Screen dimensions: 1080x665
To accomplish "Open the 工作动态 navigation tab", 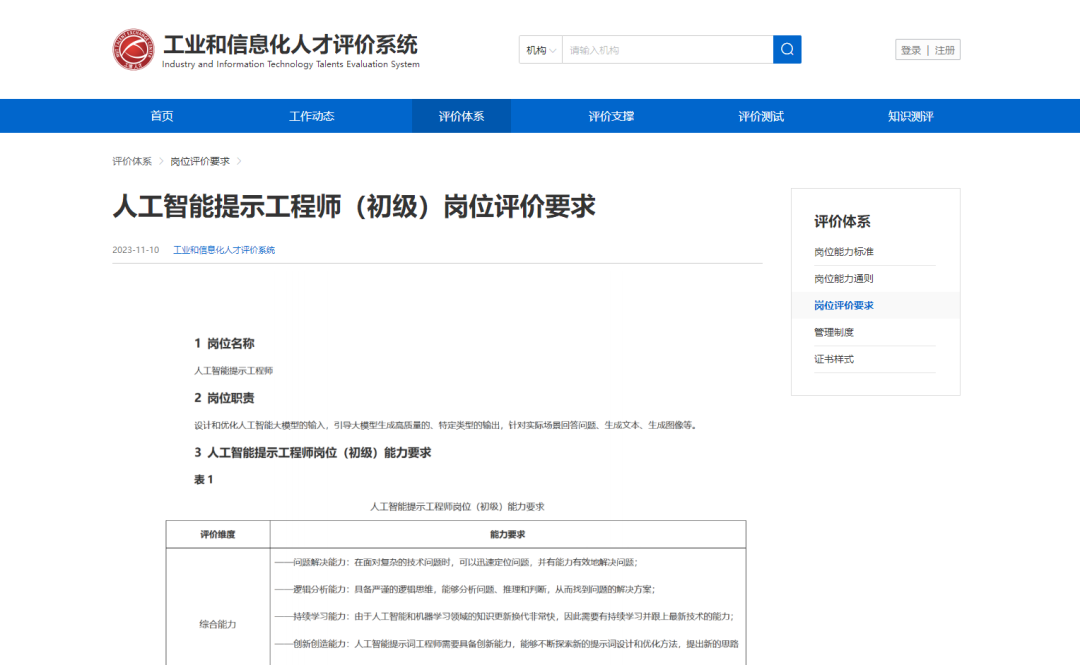I will [311, 116].
